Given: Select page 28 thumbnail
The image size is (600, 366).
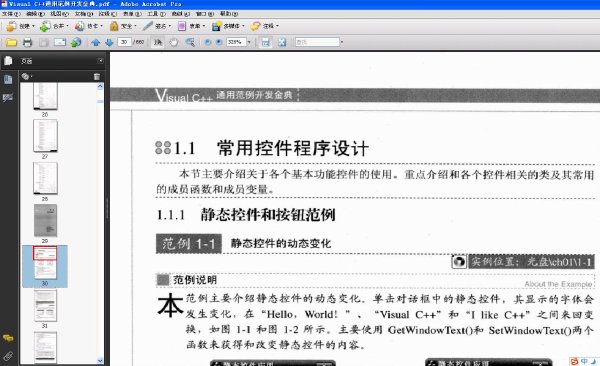Looking at the screenshot, I should [45, 178].
